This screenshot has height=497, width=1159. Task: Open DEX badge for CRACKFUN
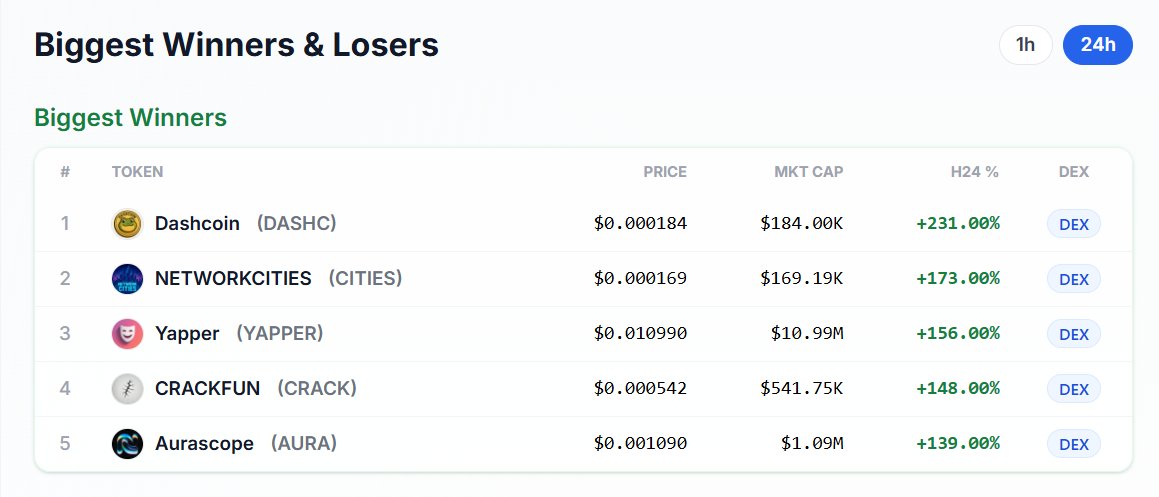pos(1073,389)
